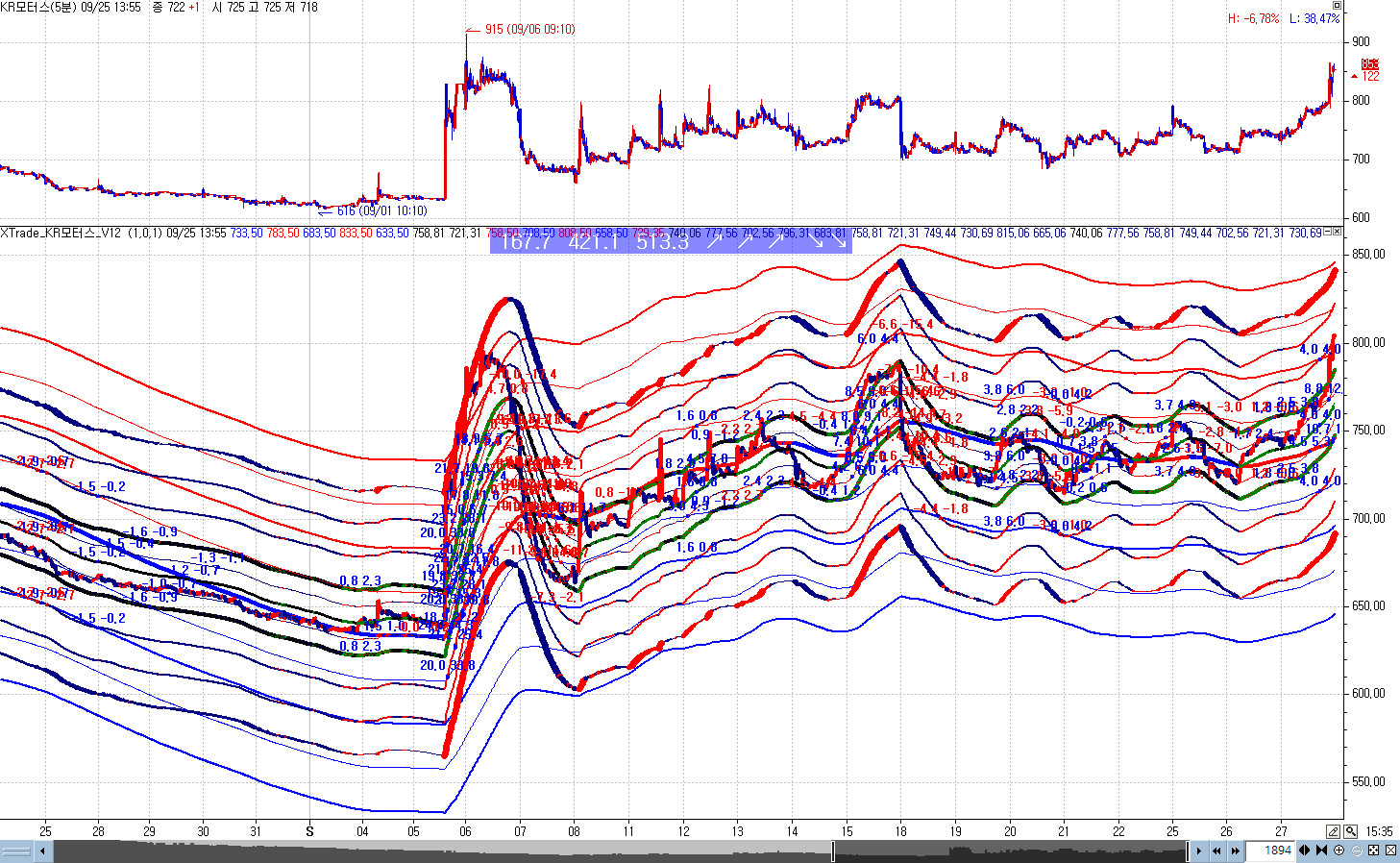This screenshot has width=1400, height=863.
Task: Maximize the price panel using top-right square icon
Action: [1336, 6]
